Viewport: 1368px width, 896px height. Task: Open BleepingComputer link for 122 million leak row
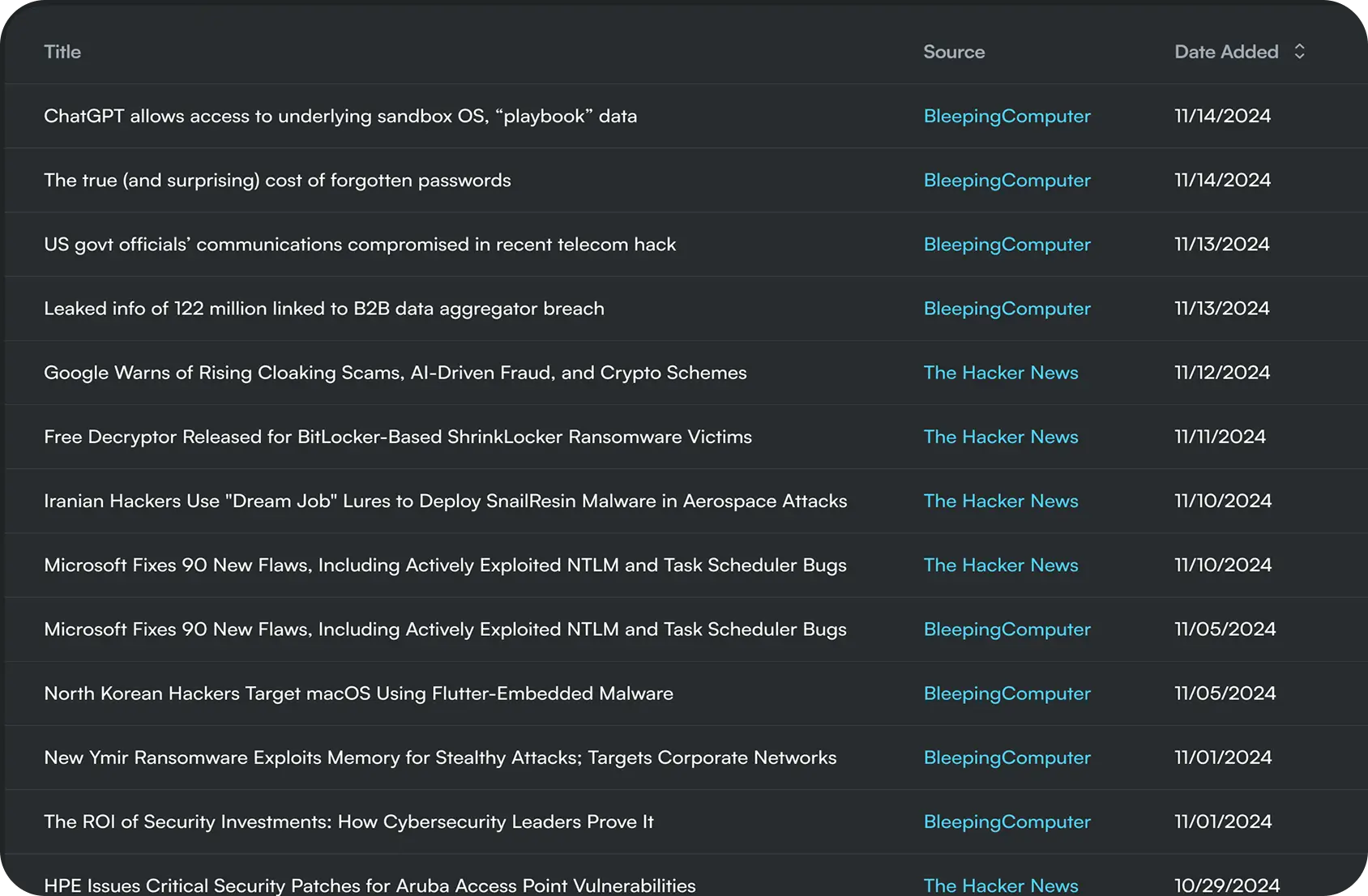click(x=1007, y=308)
